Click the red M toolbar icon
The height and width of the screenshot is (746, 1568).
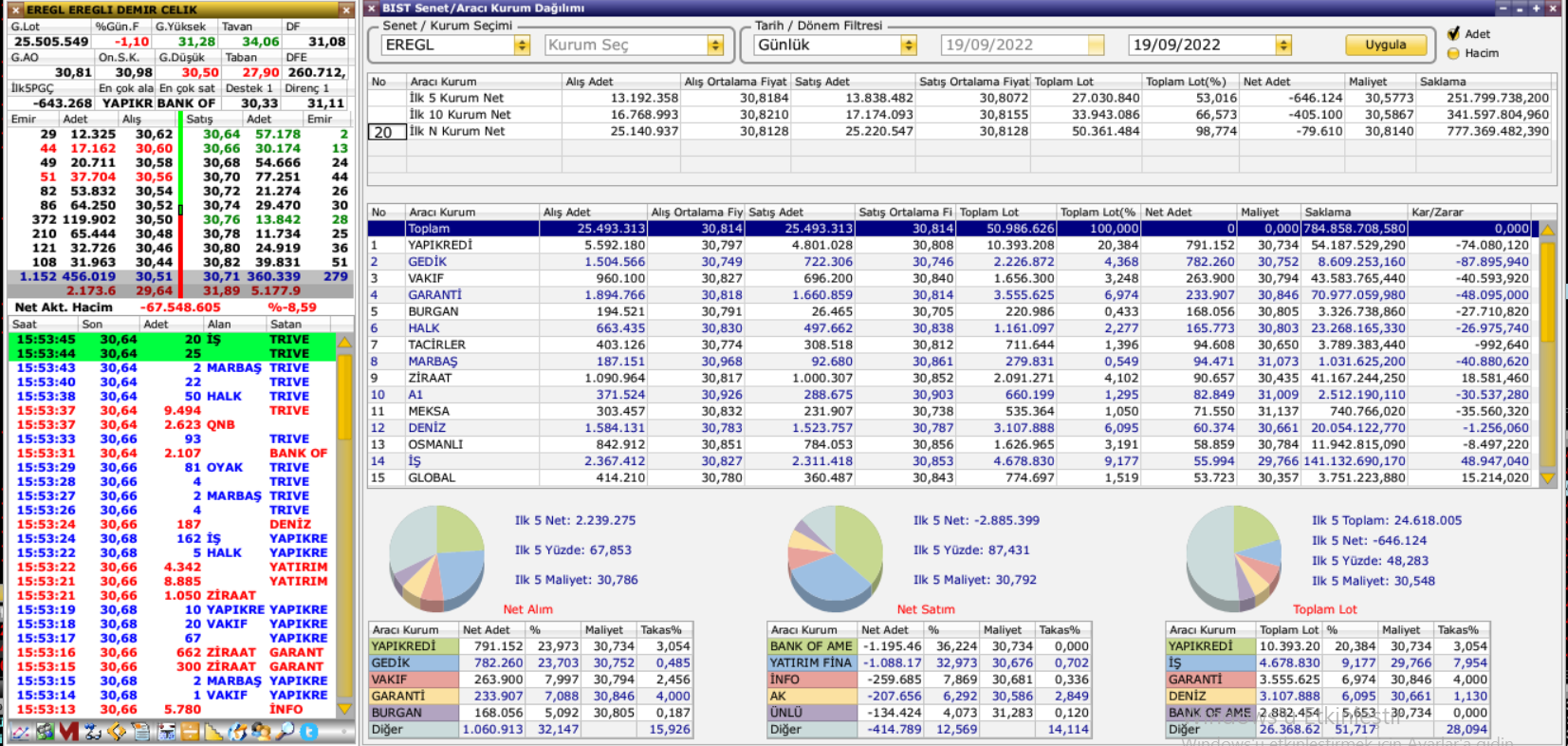pos(68,732)
